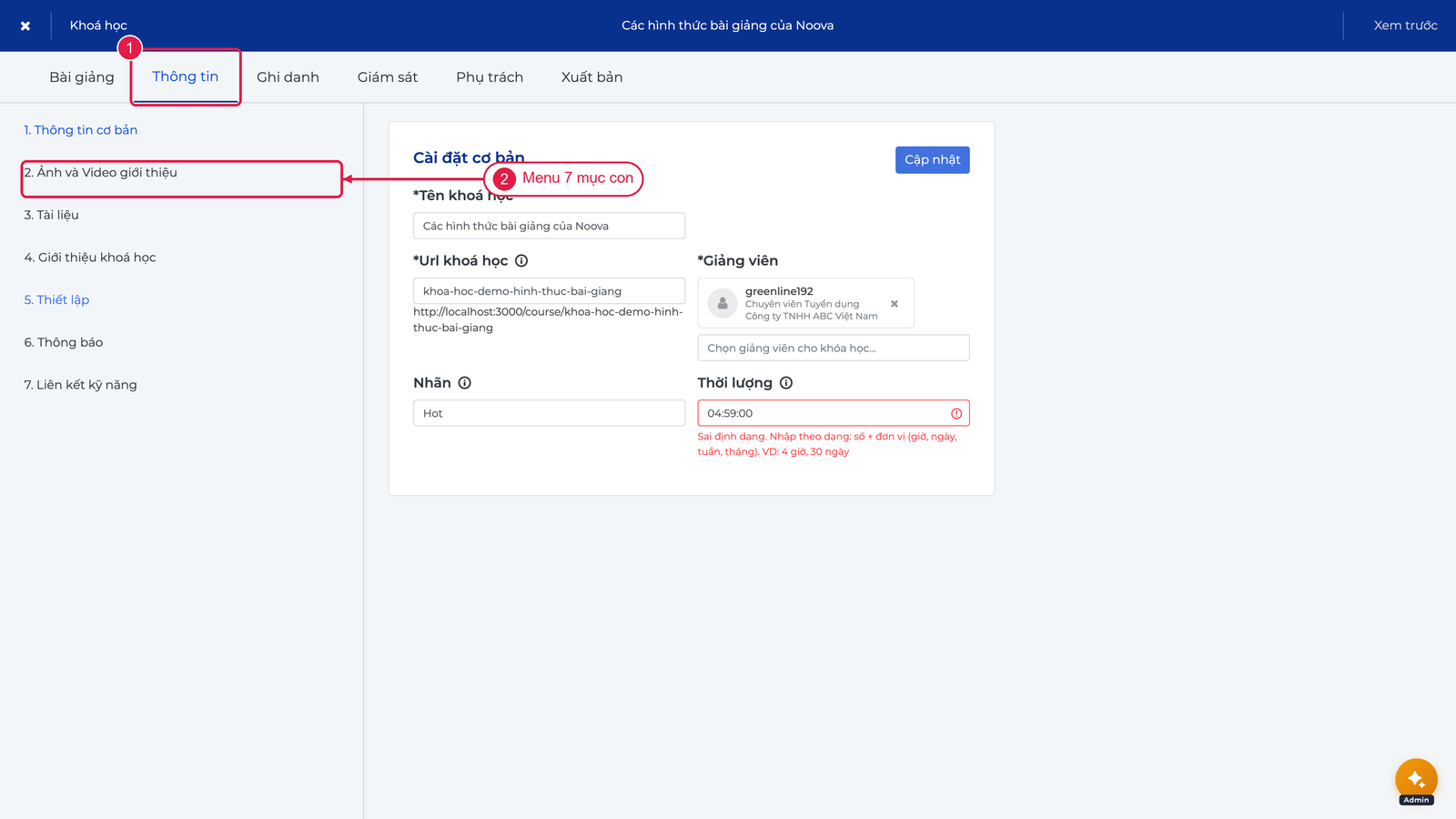The image size is (1456, 819).
Task: Click the localhost course URL text
Action: point(548,319)
